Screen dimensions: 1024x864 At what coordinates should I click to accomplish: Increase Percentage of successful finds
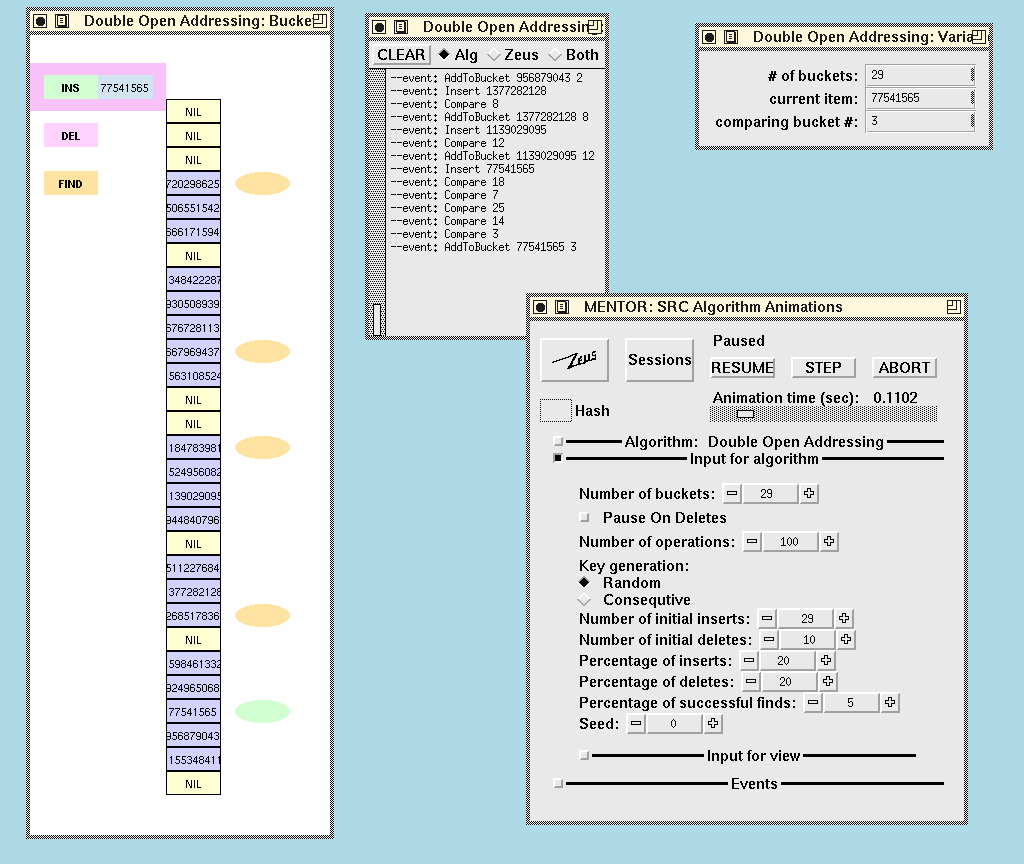click(889, 703)
